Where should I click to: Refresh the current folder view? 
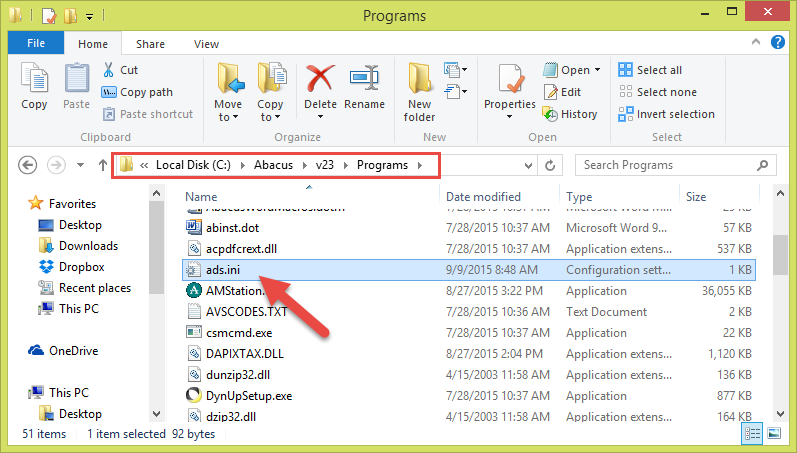click(550, 165)
